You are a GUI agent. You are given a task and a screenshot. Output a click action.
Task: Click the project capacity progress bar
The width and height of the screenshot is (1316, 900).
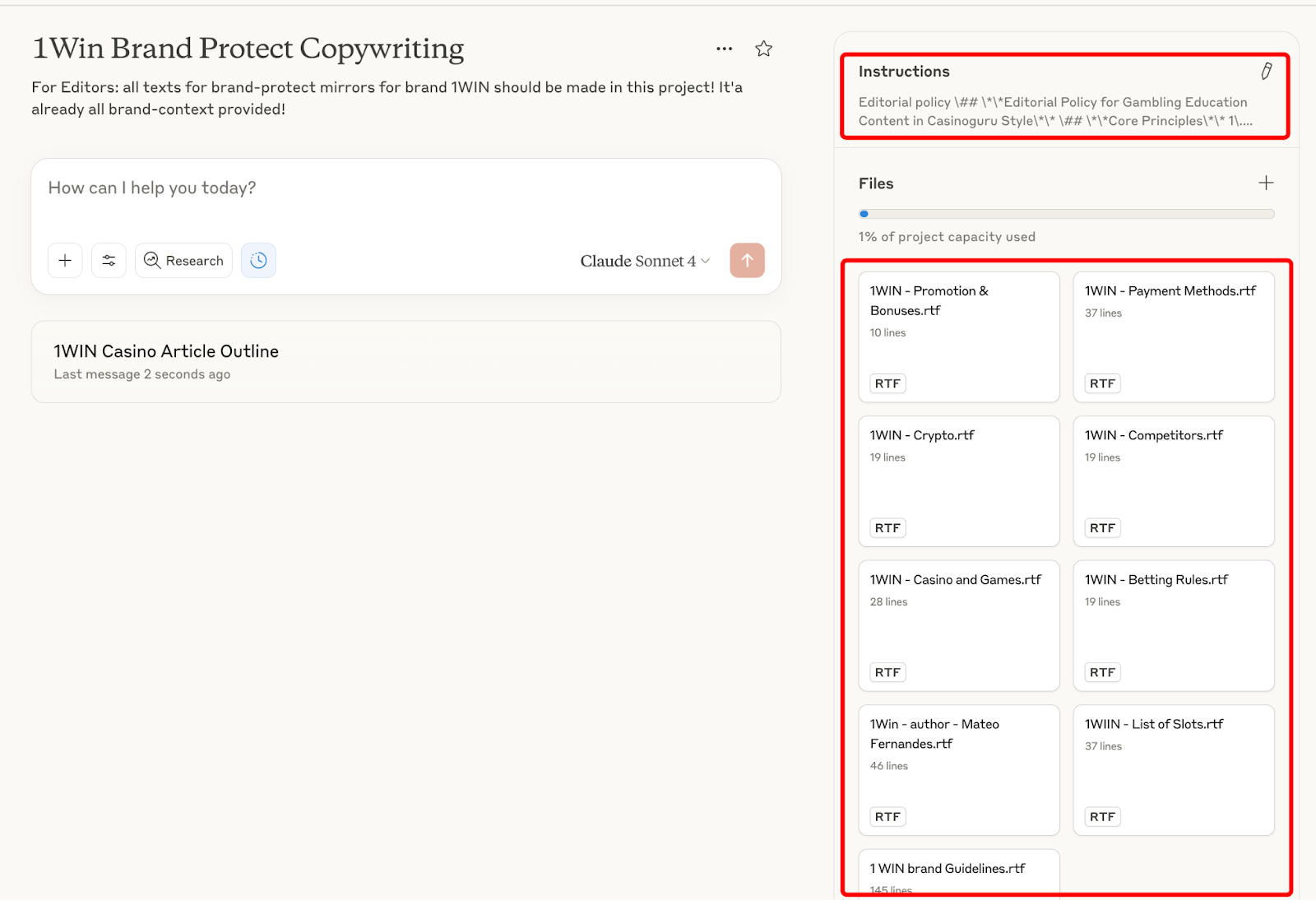(1066, 214)
